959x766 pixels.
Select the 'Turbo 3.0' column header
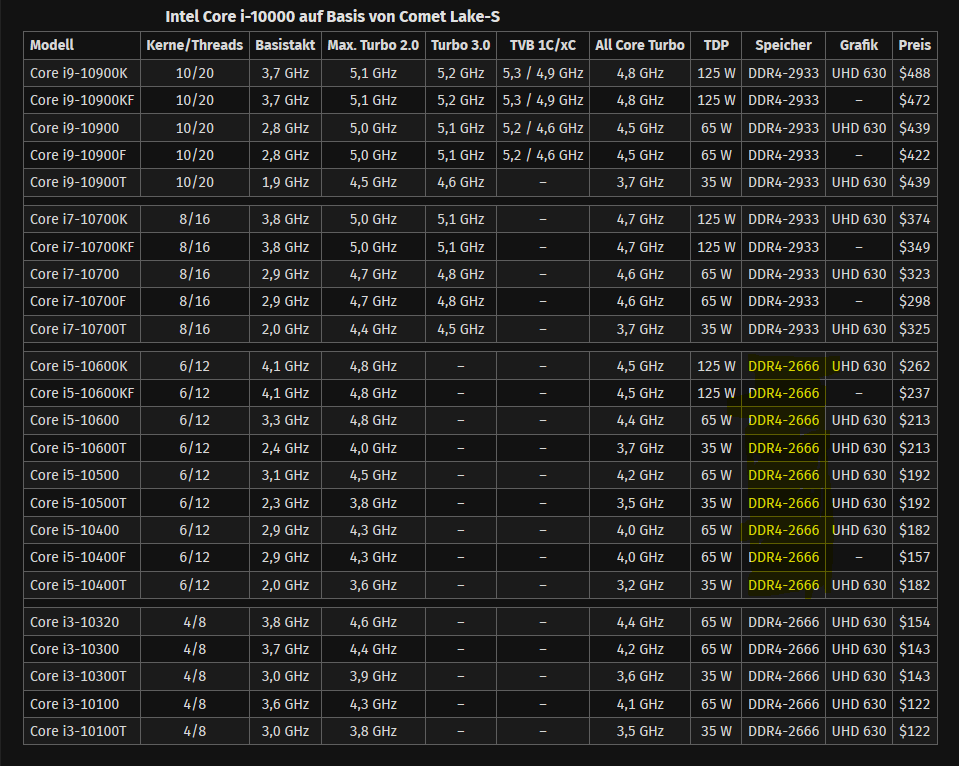(x=461, y=45)
